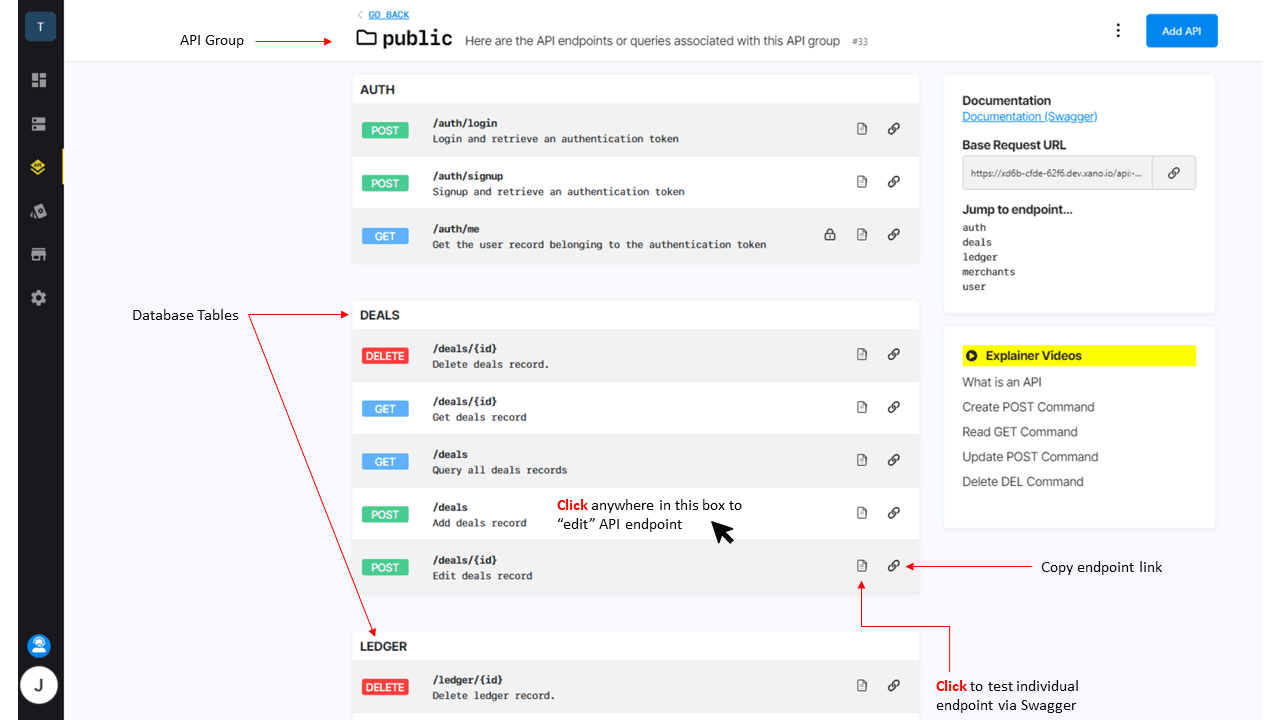
Task: Open Swagger test for /auth/signup endpoint
Action: tap(862, 182)
